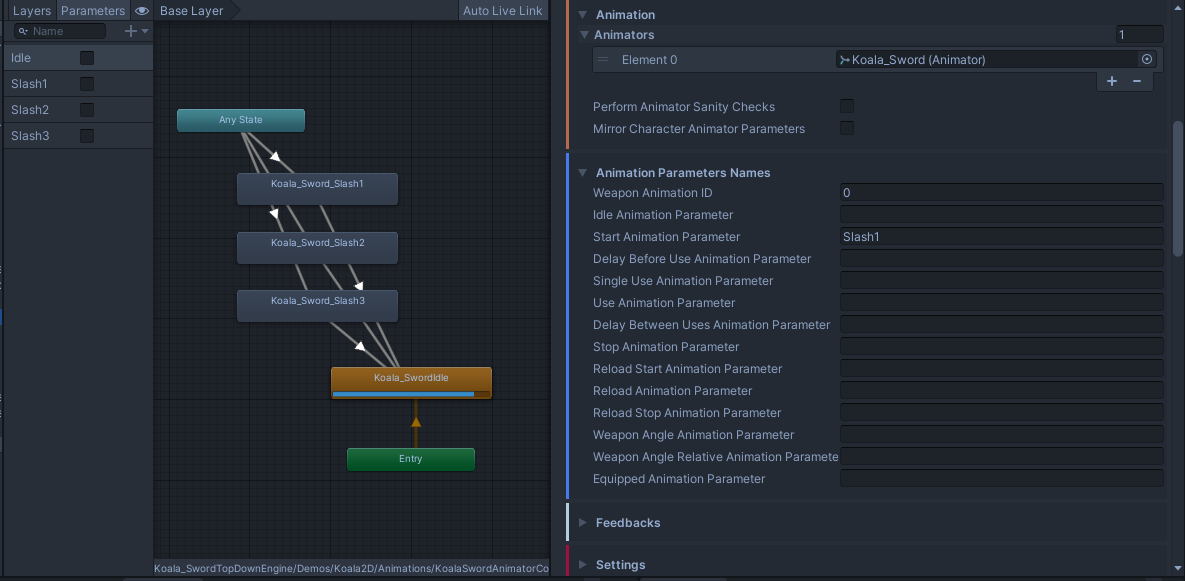This screenshot has height=581, width=1185.
Task: Grab the Element 0 drag handle
Action: tap(603, 60)
